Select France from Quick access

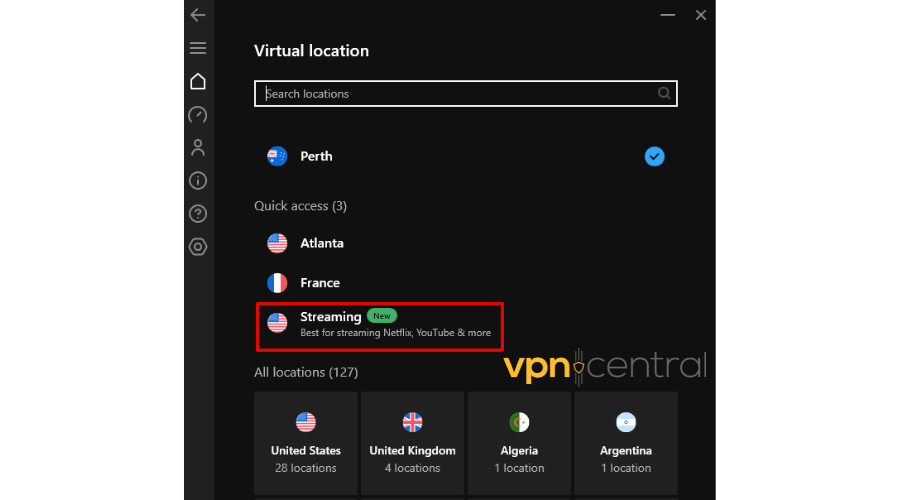click(x=465, y=283)
